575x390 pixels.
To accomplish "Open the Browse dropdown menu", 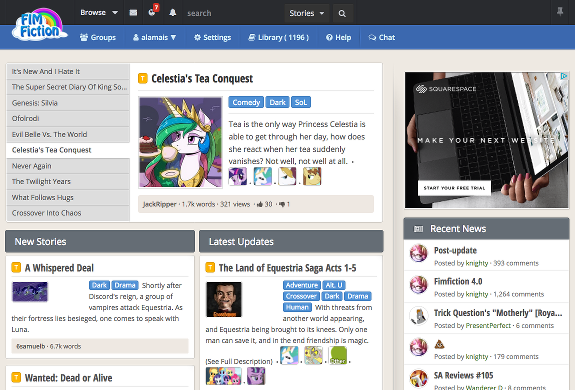I will coord(99,12).
